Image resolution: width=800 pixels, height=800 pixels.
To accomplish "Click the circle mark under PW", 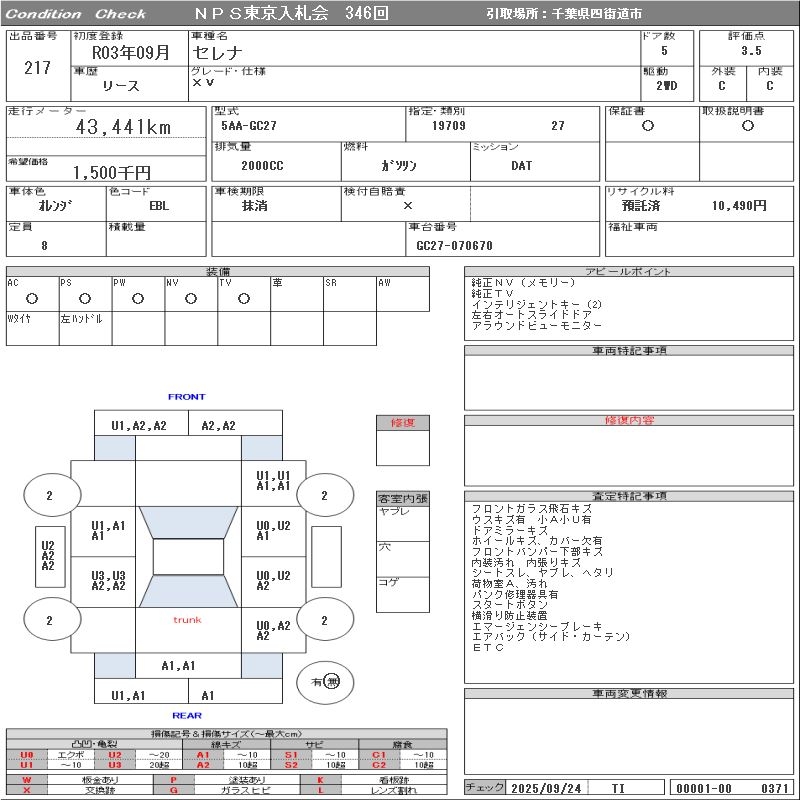I will (x=138, y=298).
